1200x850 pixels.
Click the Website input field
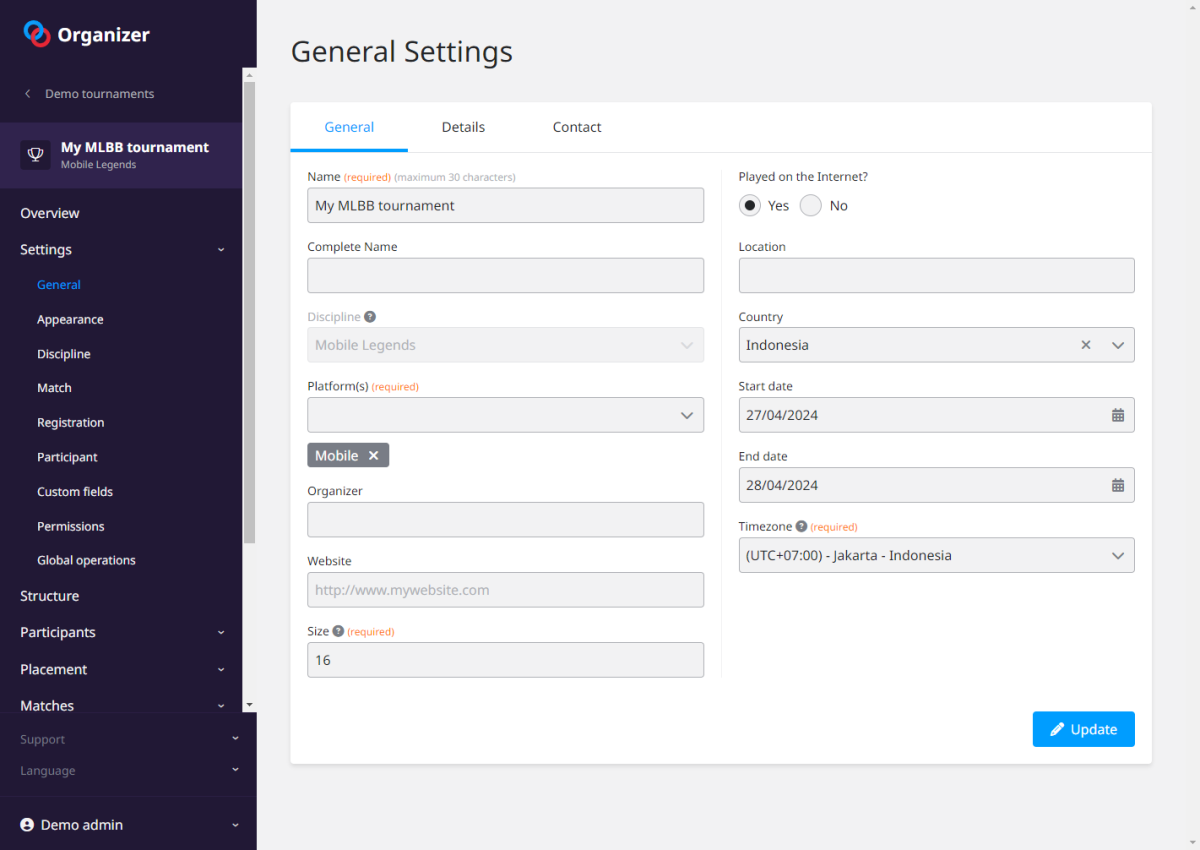coord(505,590)
